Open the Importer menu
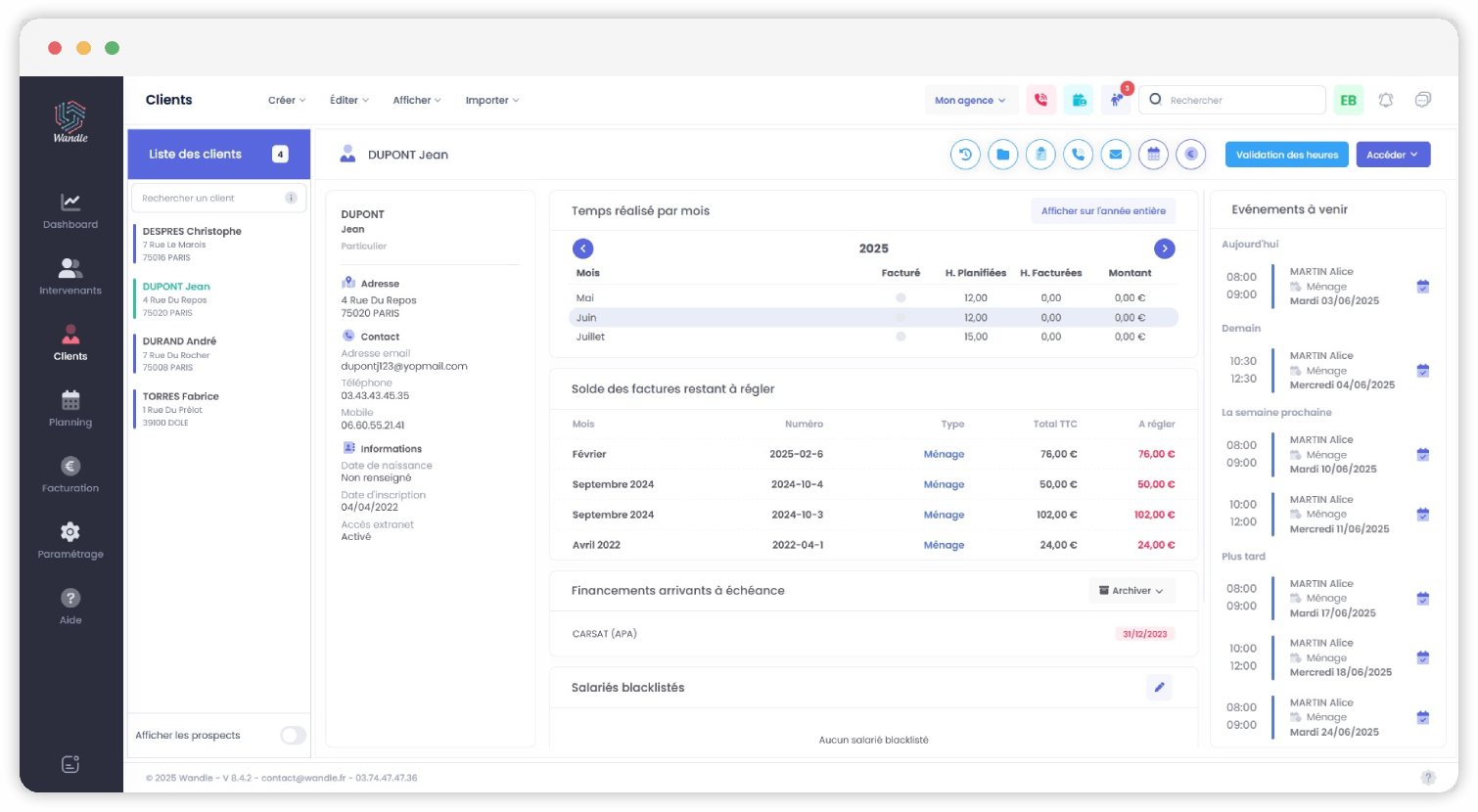Viewport: 1478px width, 812px height. (x=491, y=100)
